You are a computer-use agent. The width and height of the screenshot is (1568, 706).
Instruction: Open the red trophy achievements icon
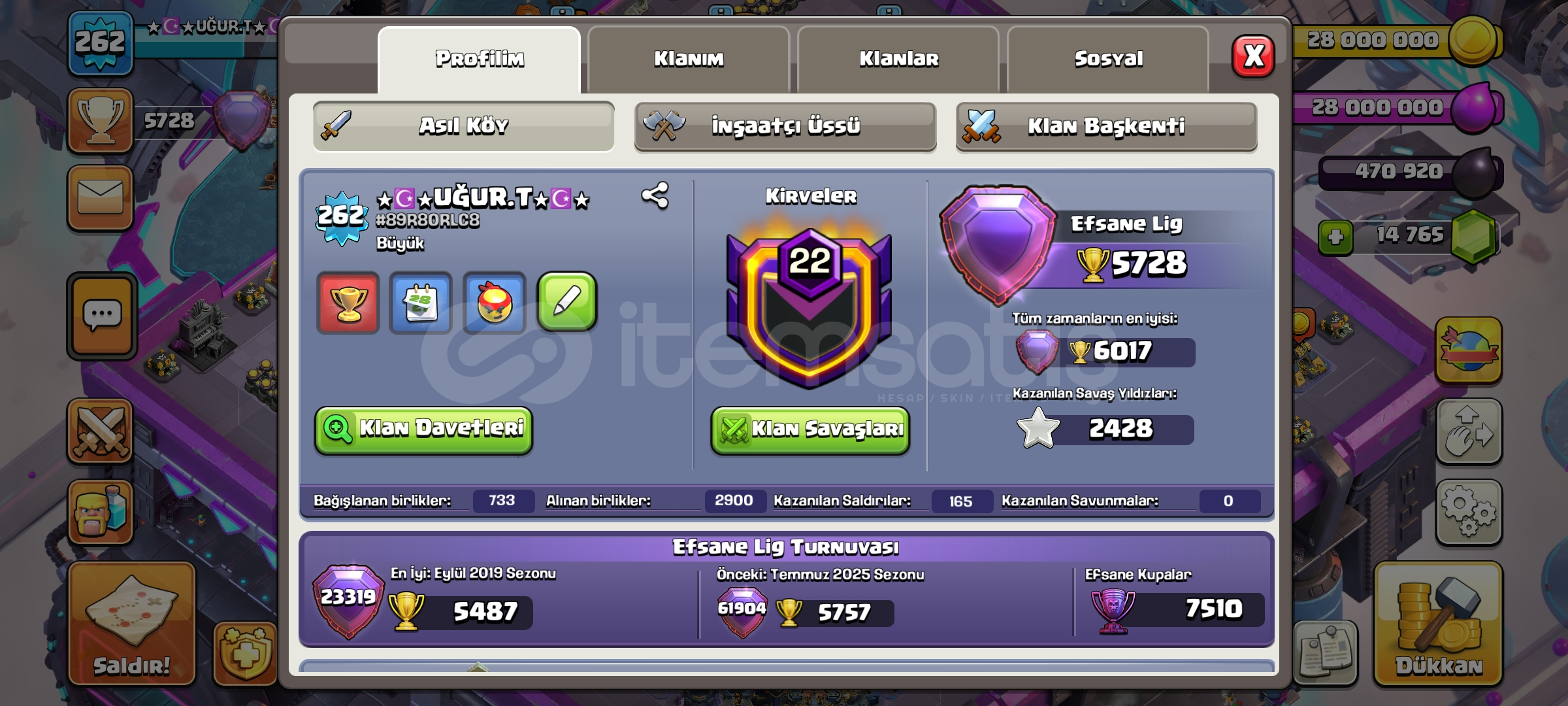pyautogui.click(x=348, y=303)
